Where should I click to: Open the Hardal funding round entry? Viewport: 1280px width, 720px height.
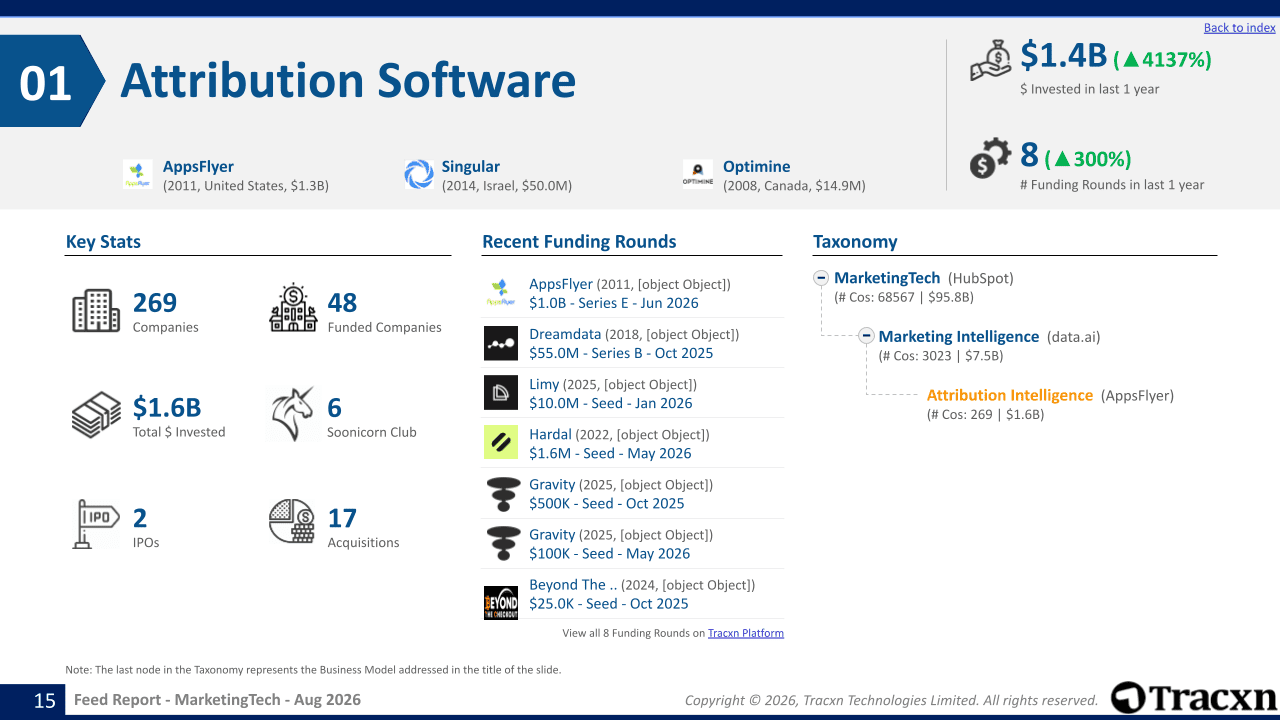550,434
